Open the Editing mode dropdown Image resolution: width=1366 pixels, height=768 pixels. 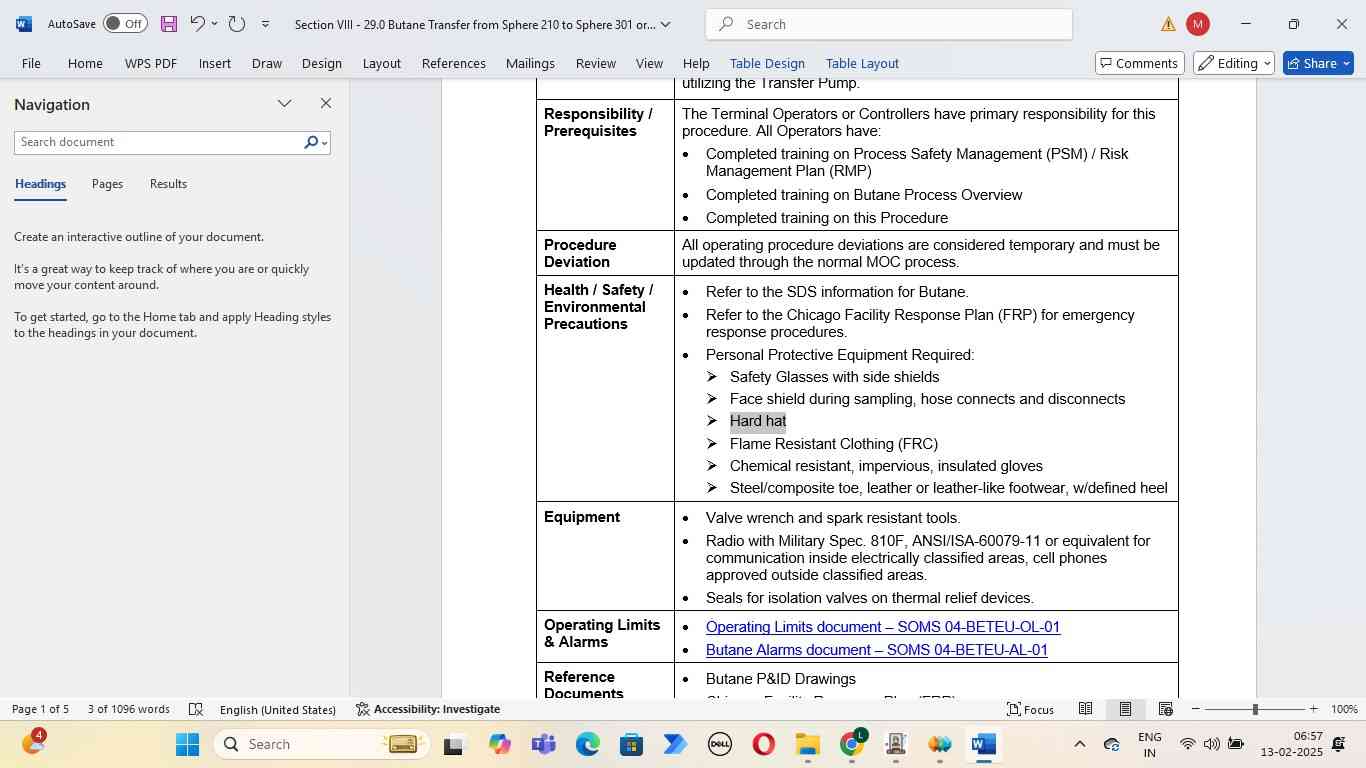click(x=1234, y=63)
